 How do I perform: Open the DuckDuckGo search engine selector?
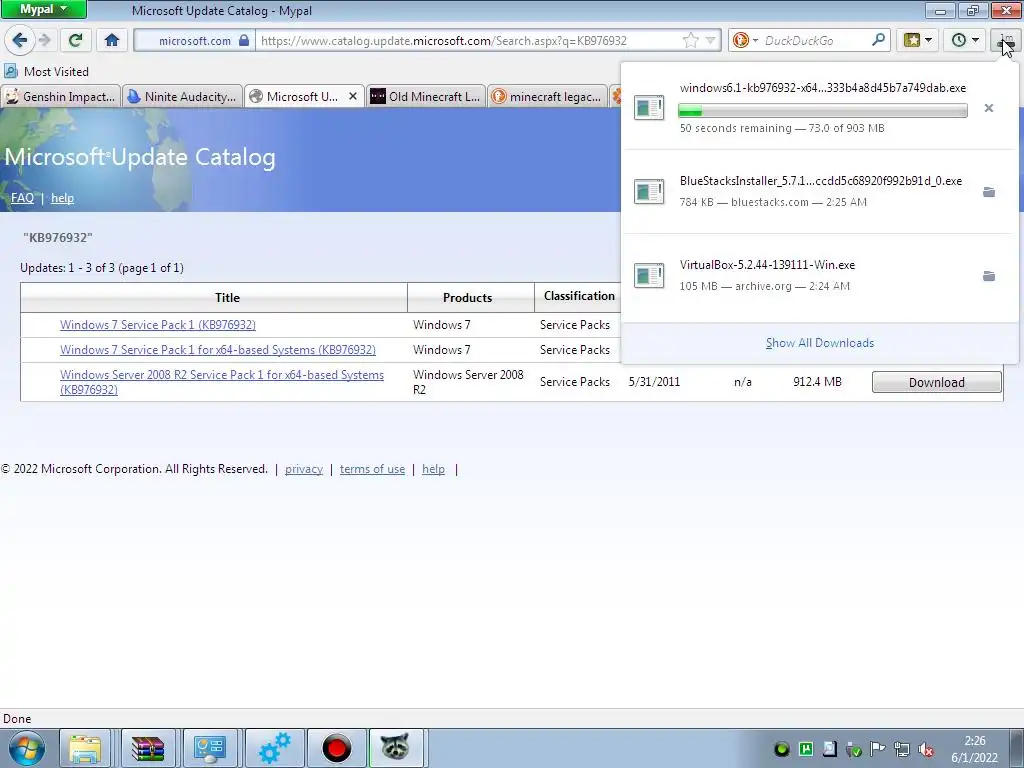(x=744, y=40)
